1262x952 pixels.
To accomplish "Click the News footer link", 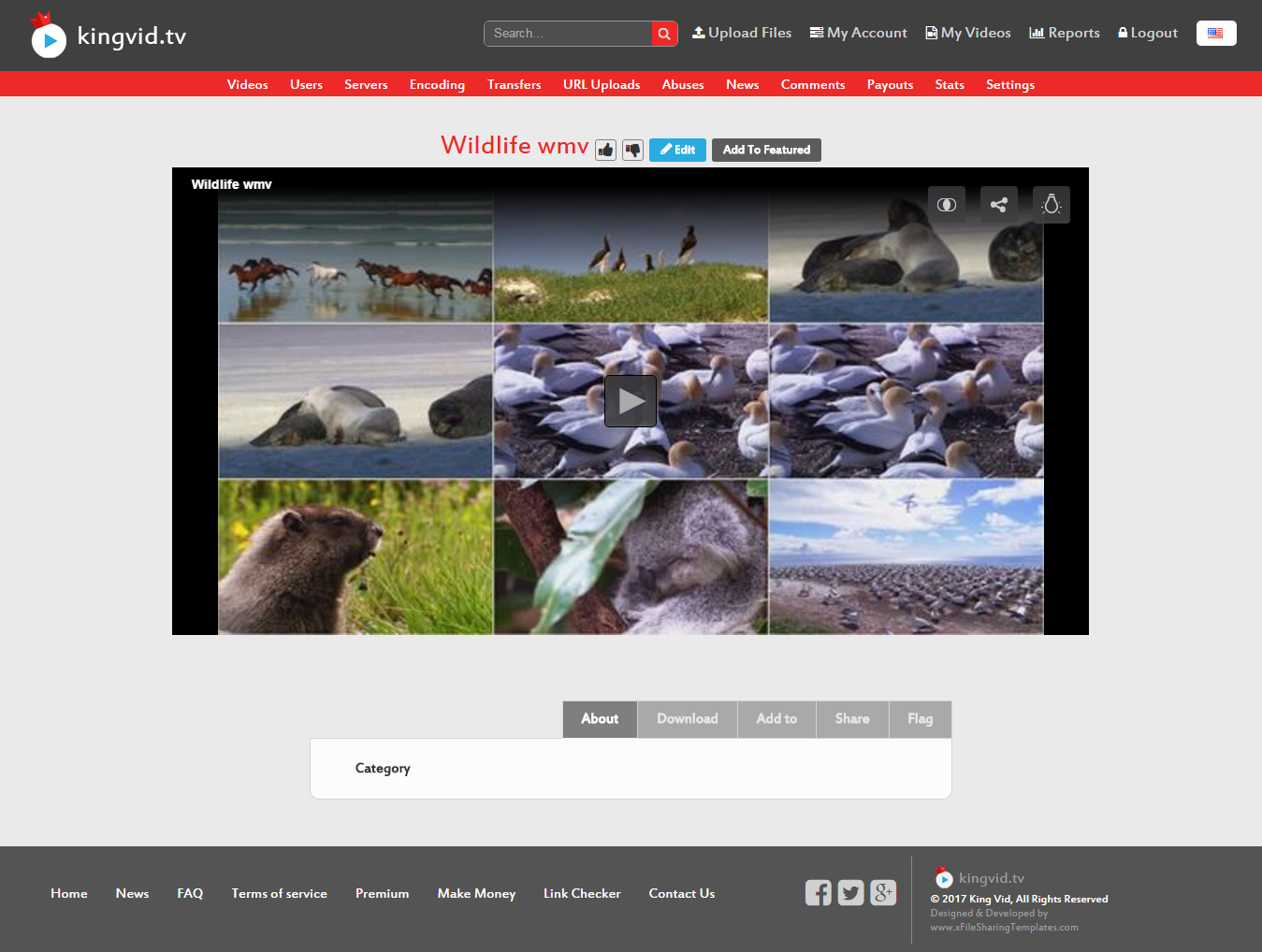I will click(132, 893).
